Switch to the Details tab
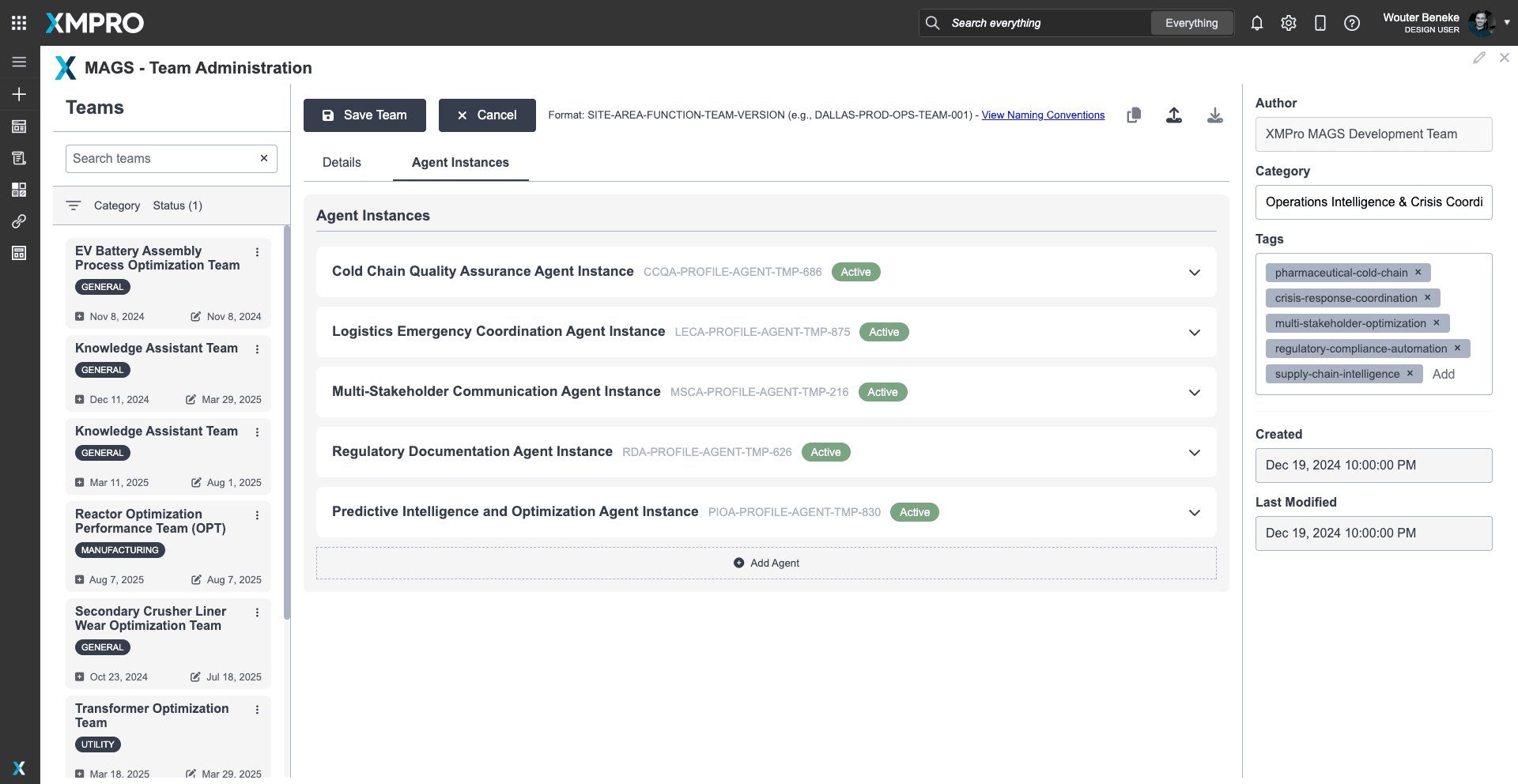Image resolution: width=1518 pixels, height=784 pixels. [342, 162]
